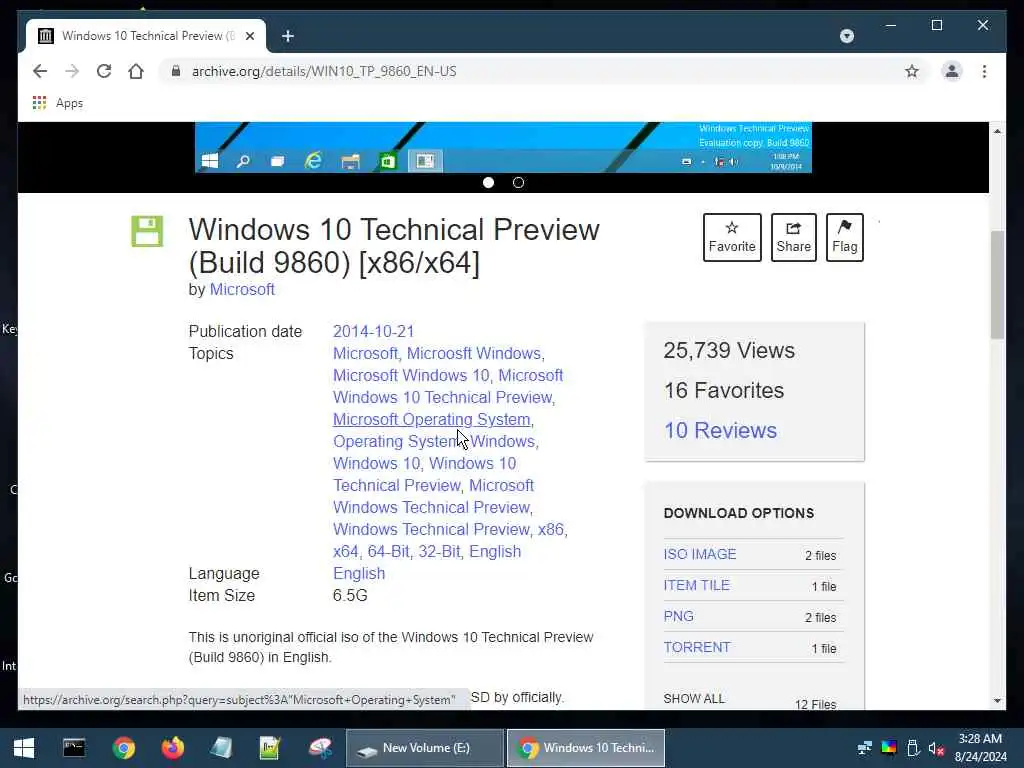The width and height of the screenshot is (1024, 768).
Task: Open the network tray icon
Action: click(x=865, y=748)
